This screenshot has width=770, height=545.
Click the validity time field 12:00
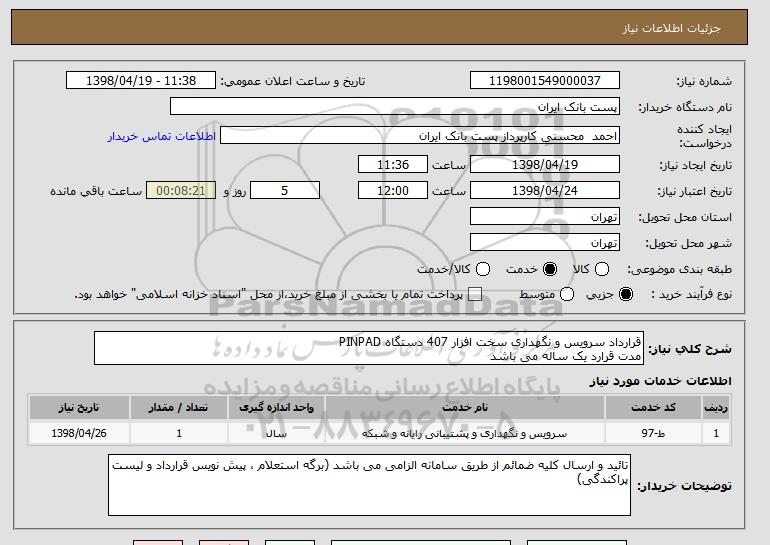pyautogui.click(x=393, y=191)
